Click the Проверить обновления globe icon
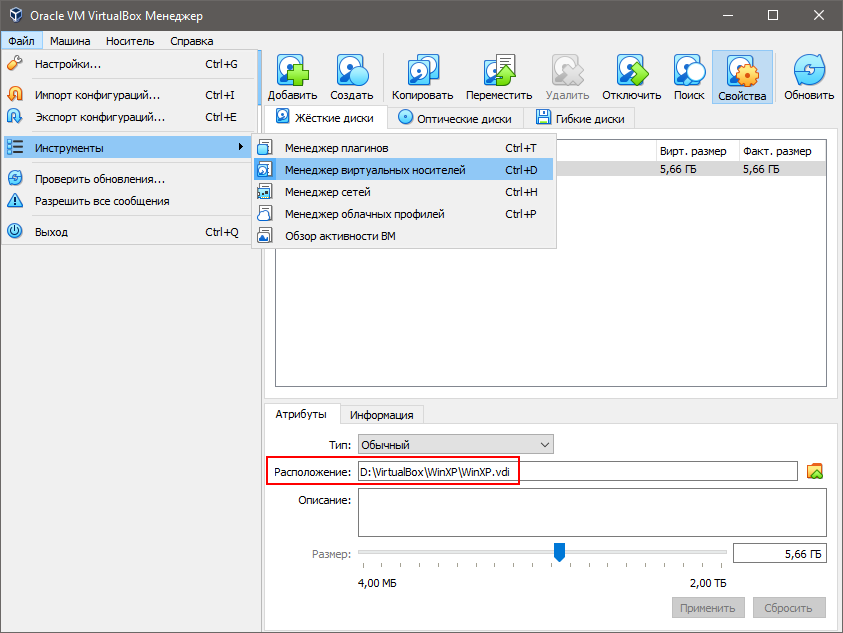843x633 pixels. (15, 179)
